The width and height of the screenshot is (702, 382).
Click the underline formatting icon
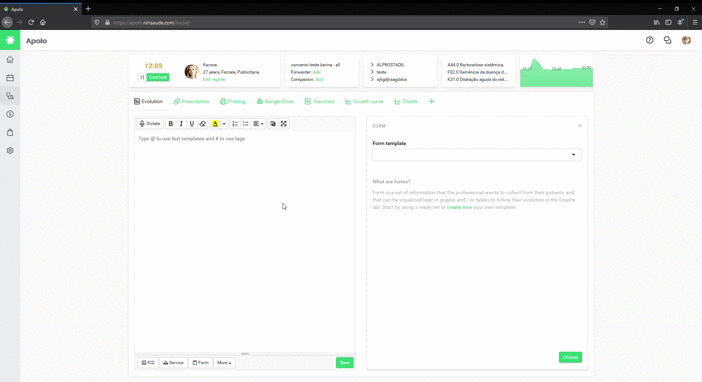(192, 124)
